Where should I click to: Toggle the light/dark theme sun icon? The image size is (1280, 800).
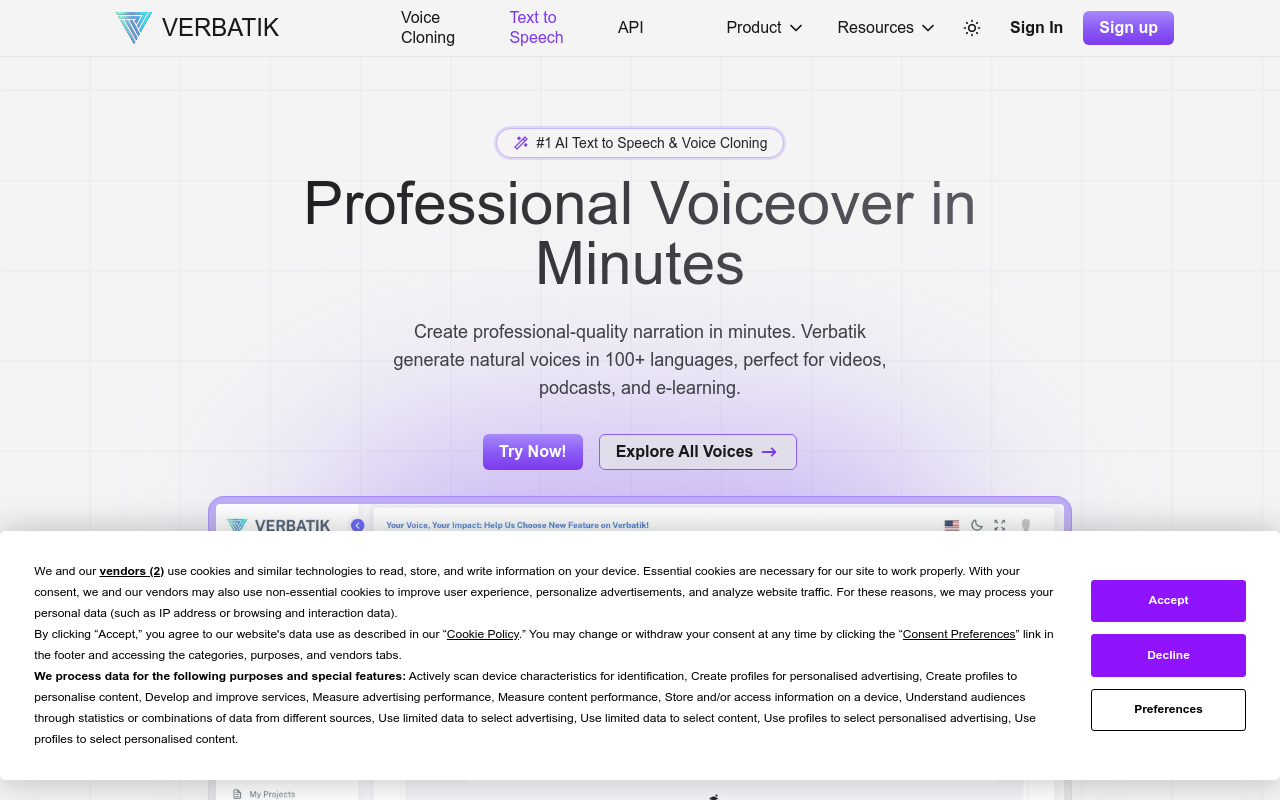[x=972, y=28]
